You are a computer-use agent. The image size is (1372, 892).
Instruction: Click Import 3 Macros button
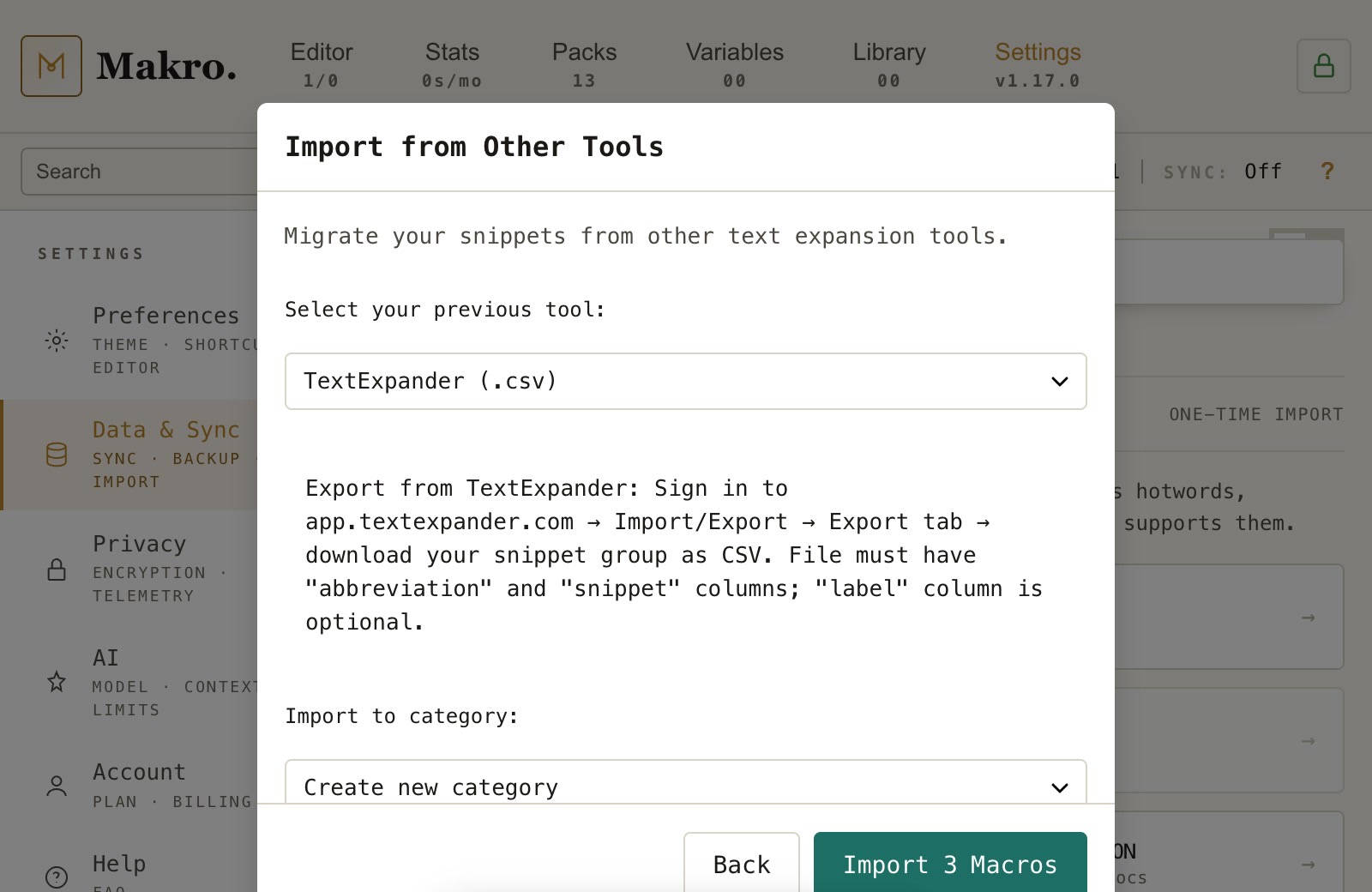(x=950, y=863)
